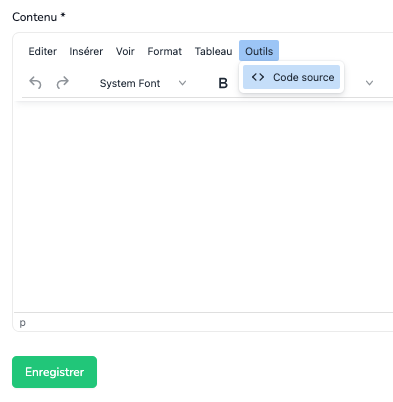Click blank toolbar space between redo and System Font

click(x=82, y=83)
